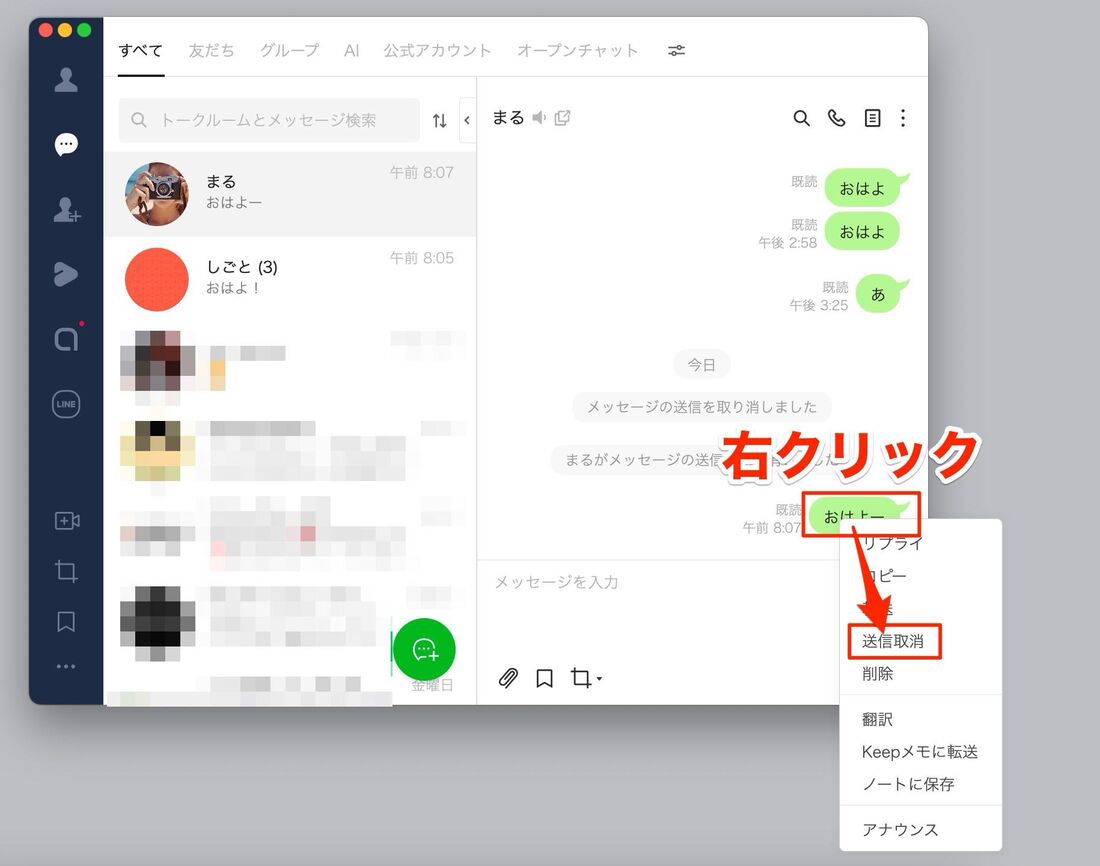This screenshot has width=1100, height=866.
Task: Attach a file using paperclip icon
Action: [x=508, y=678]
